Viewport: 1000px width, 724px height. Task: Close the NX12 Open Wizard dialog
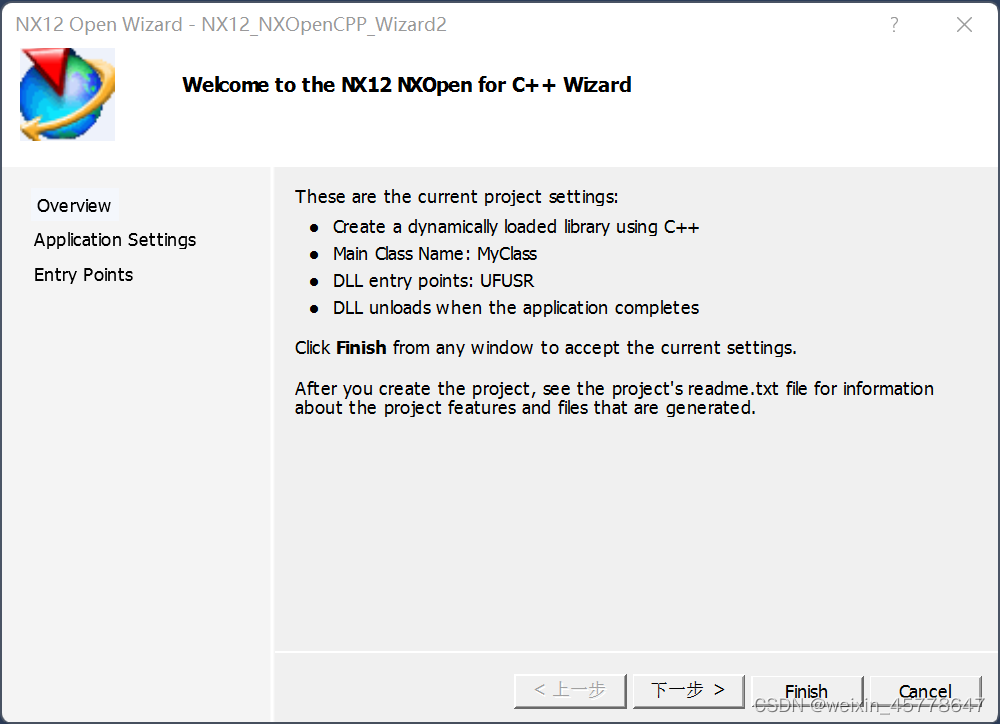click(x=964, y=24)
